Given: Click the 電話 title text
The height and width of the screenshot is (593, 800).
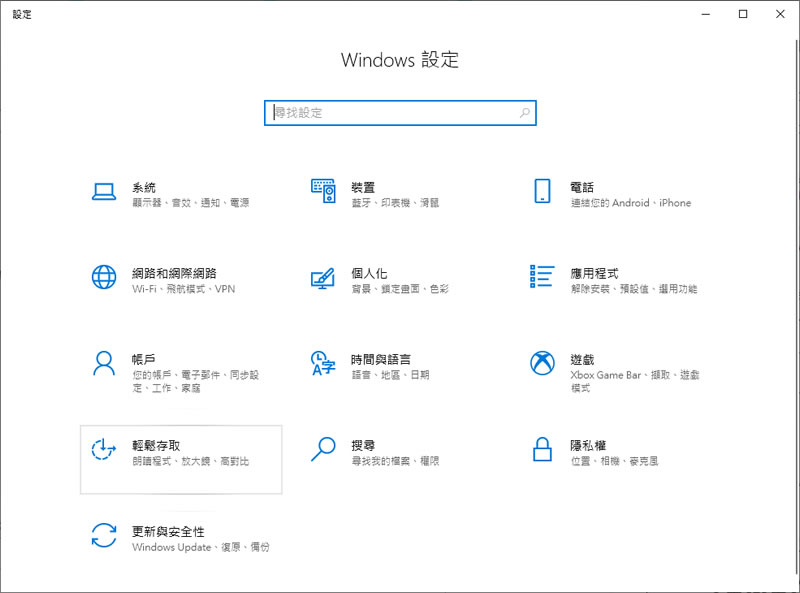Looking at the screenshot, I should pos(582,187).
